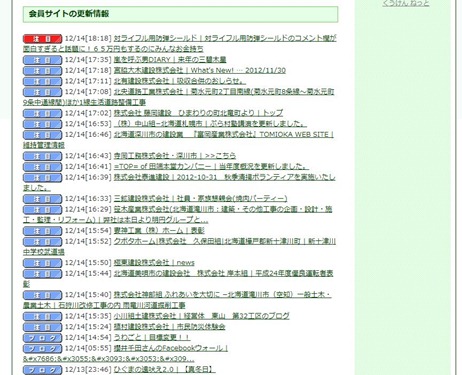Viewport: 462px width, 375px height.
Task: Open the =TOP= of link at 16:41
Action: point(211,166)
